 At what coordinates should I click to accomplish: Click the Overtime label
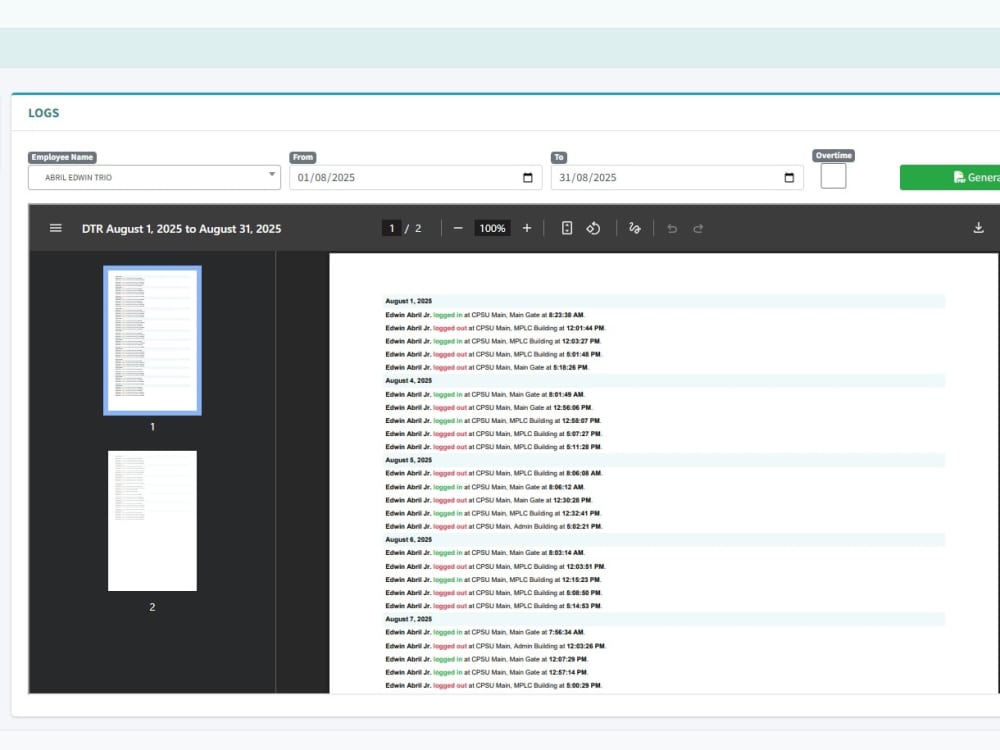click(x=834, y=156)
